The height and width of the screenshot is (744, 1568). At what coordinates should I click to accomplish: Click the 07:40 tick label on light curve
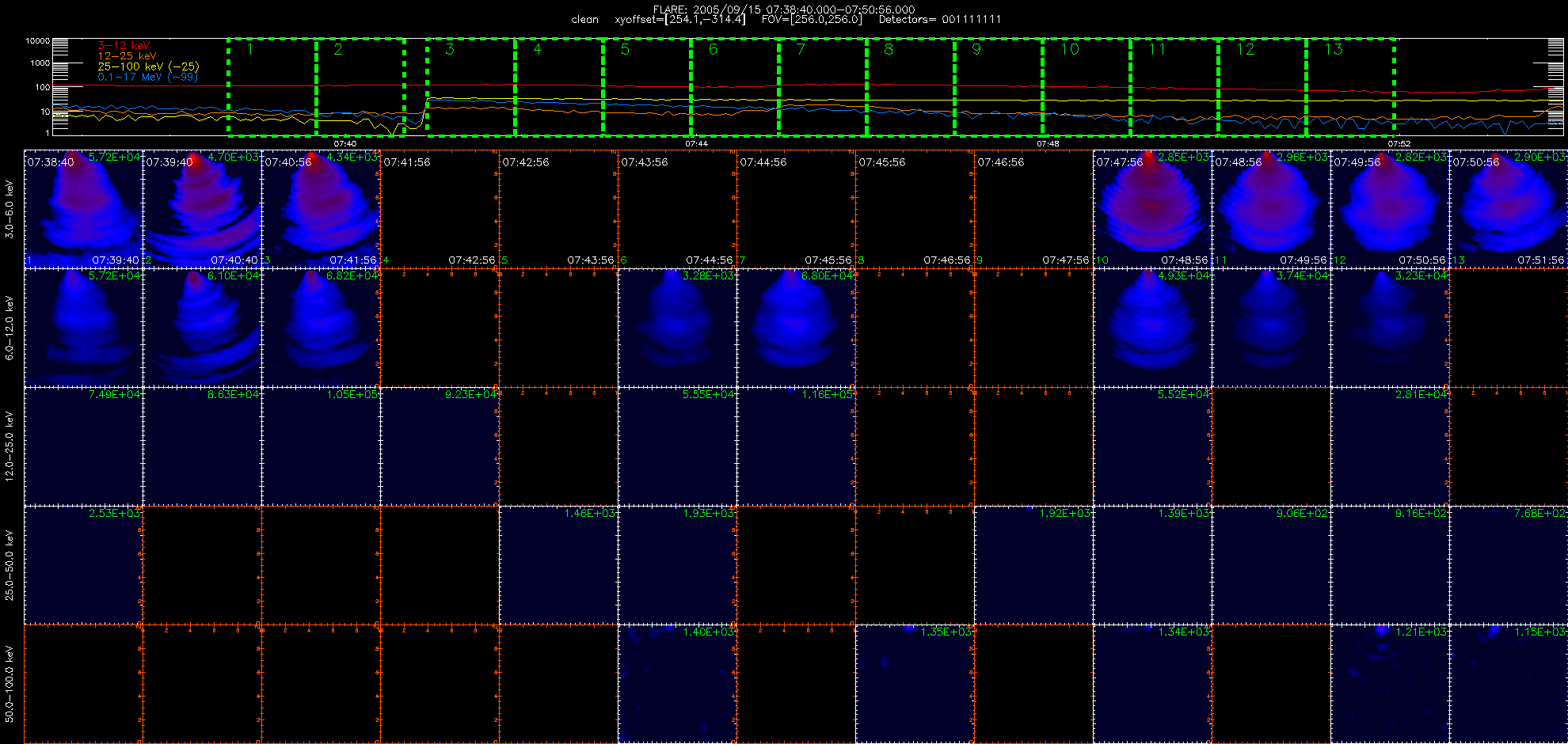click(344, 144)
